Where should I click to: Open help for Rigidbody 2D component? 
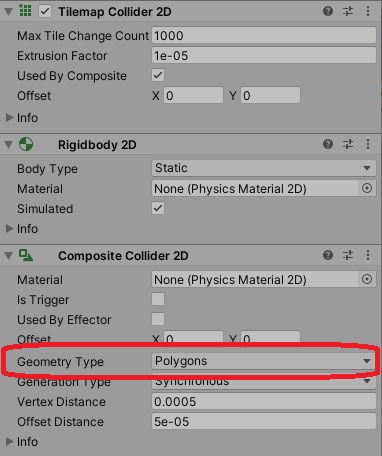[x=328, y=144]
